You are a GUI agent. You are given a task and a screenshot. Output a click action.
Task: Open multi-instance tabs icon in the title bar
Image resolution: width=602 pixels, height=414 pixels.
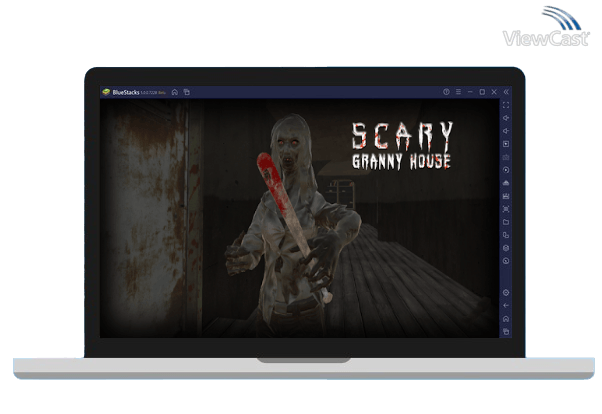(x=187, y=92)
